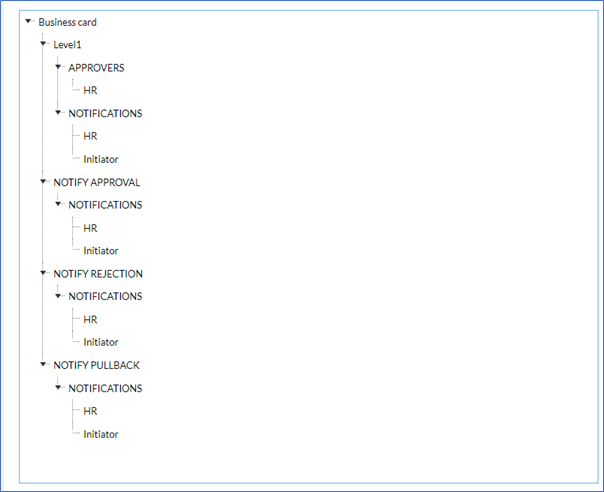This screenshot has width=604, height=492.
Task: Select Initiator under Level1 NOTIFICATIONS
Action: tap(101, 159)
